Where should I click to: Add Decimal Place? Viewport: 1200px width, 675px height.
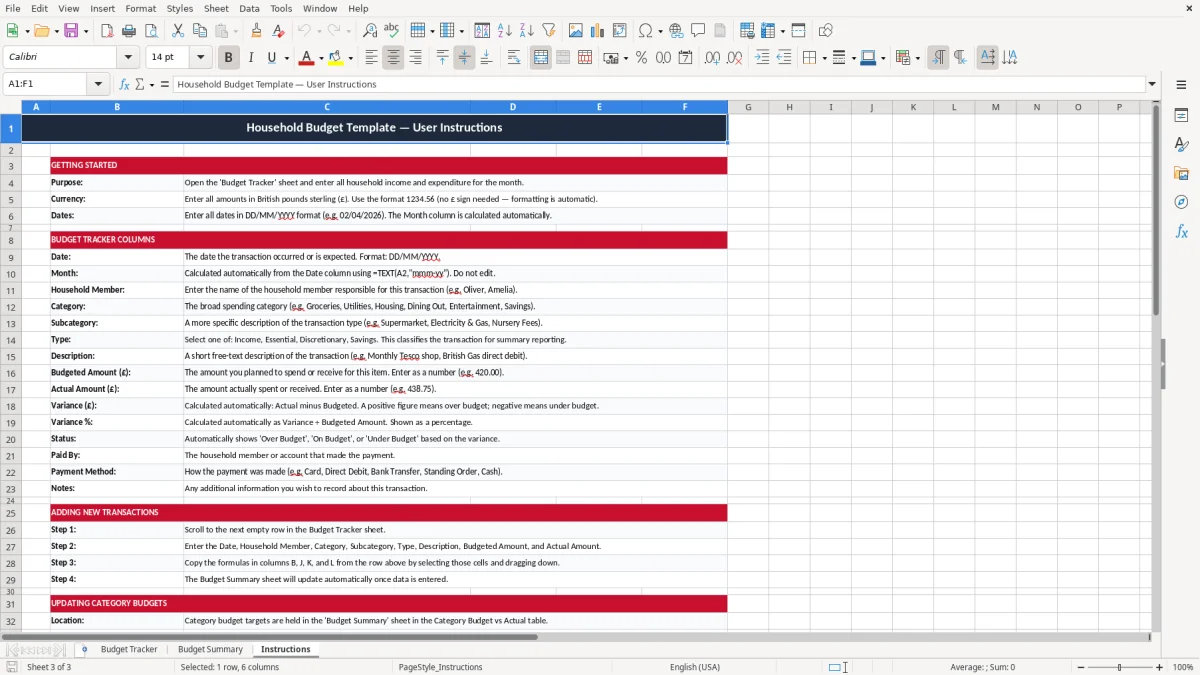point(712,58)
